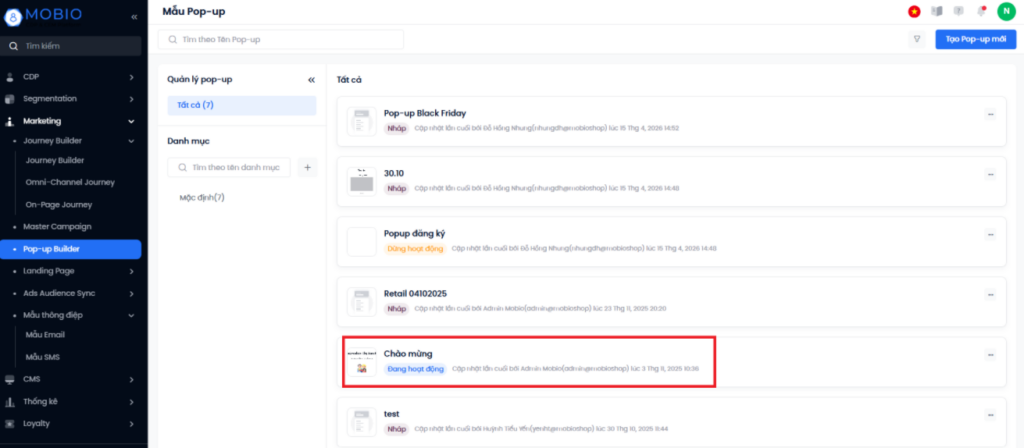This screenshot has height=448, width=1024.
Task: Collapse the left navigation sidebar
Action: pyautogui.click(x=134, y=16)
